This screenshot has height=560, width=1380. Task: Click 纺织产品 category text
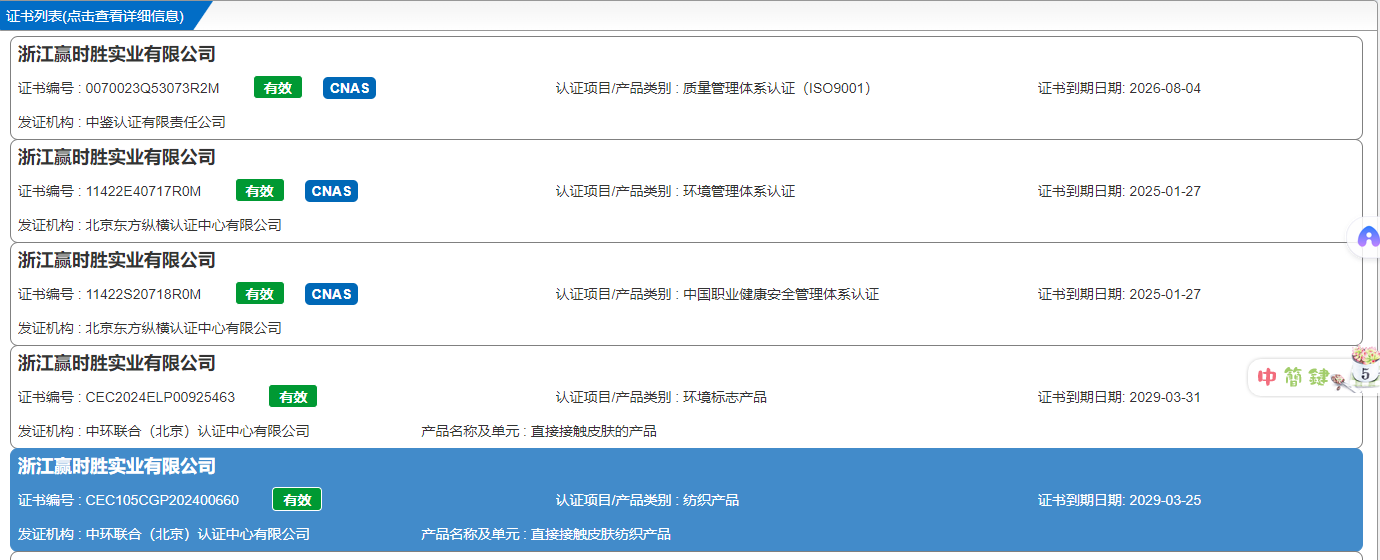pyautogui.click(x=711, y=500)
